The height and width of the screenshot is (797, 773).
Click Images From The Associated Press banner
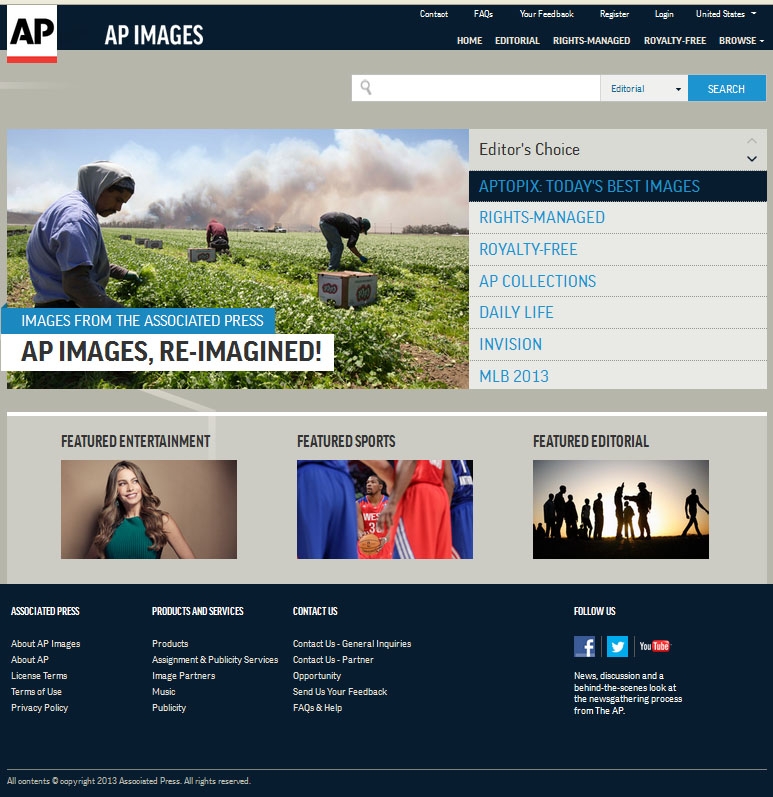pos(139,321)
